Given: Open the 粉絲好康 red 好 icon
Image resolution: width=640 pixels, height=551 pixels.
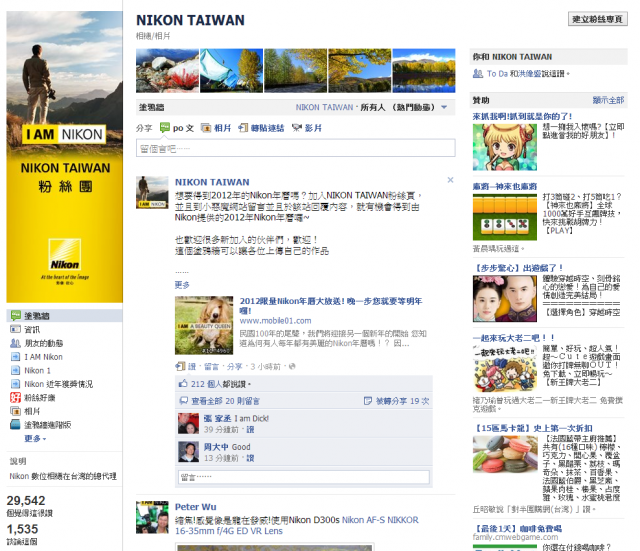Looking at the screenshot, I should tap(15, 397).
